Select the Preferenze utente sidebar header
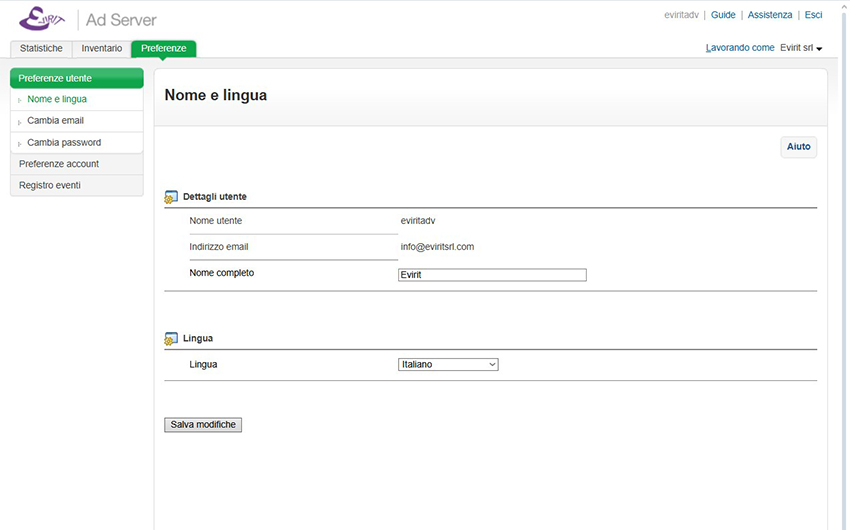This screenshot has height=530, width=850. click(x=76, y=78)
